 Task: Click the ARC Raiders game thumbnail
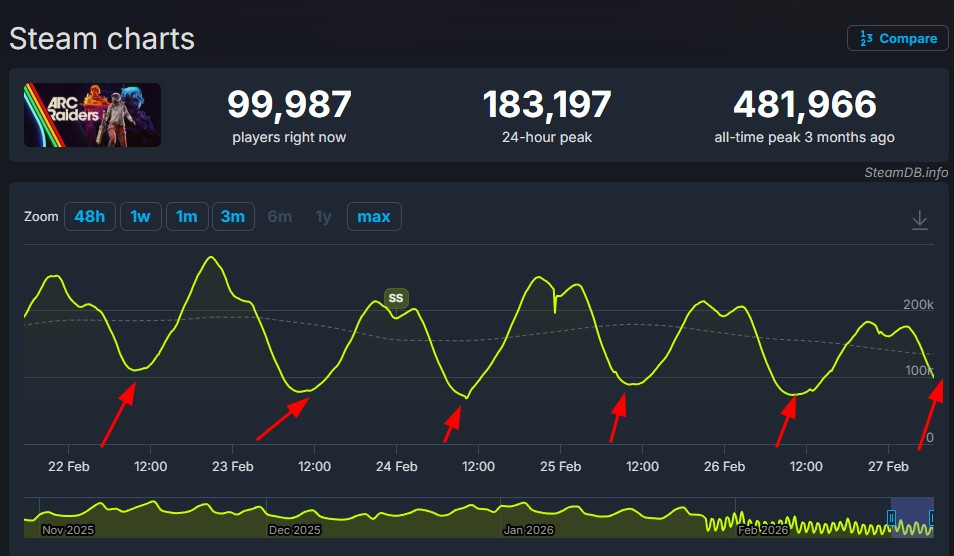92,115
